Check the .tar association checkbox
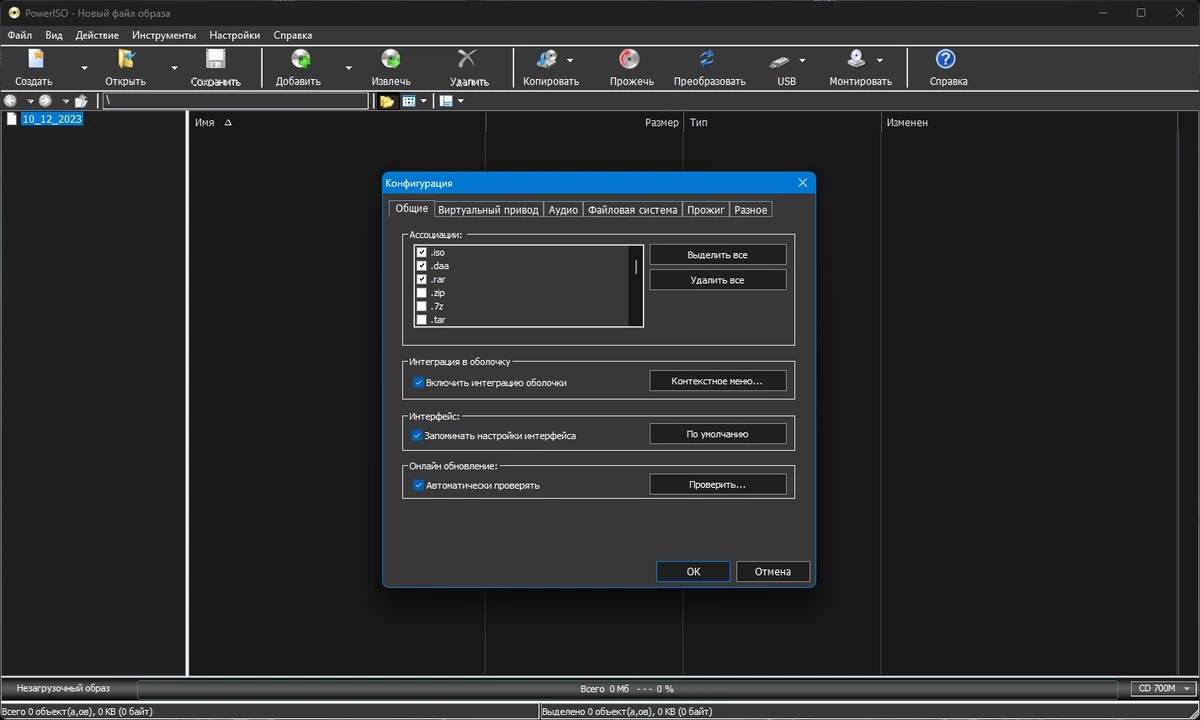 [422, 320]
